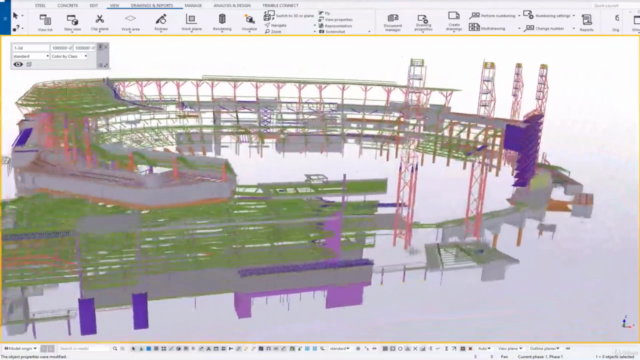
Task: Click the XYZ axis indicator in the view
Action: point(627,322)
